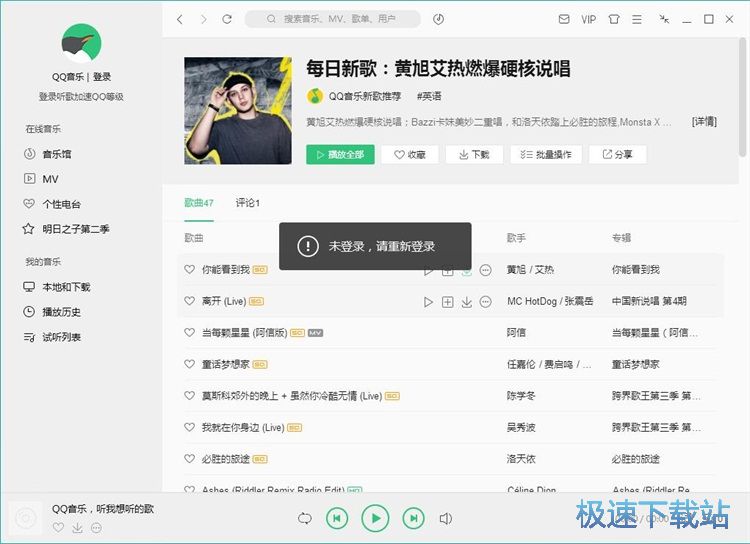Like the song 必胜的旅途
The height and width of the screenshot is (544, 750).
[x=189, y=459]
